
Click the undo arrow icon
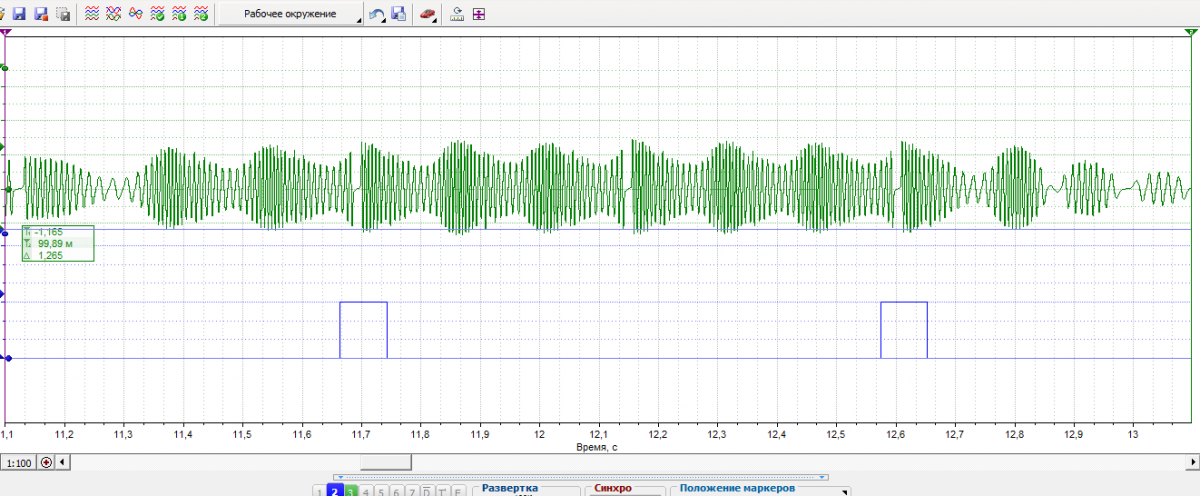coord(377,14)
